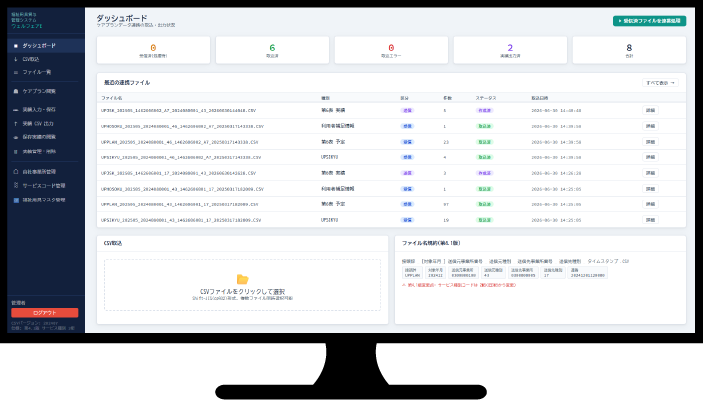Viewport: 703px width, 400px height.
Task: Click the 最近の連携ファイル panel heading
Action: [x=127, y=83]
